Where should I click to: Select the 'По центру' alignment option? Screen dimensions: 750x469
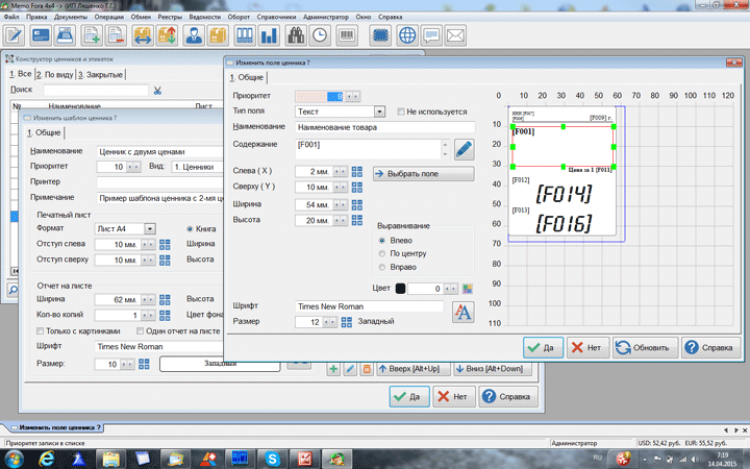(x=381, y=255)
